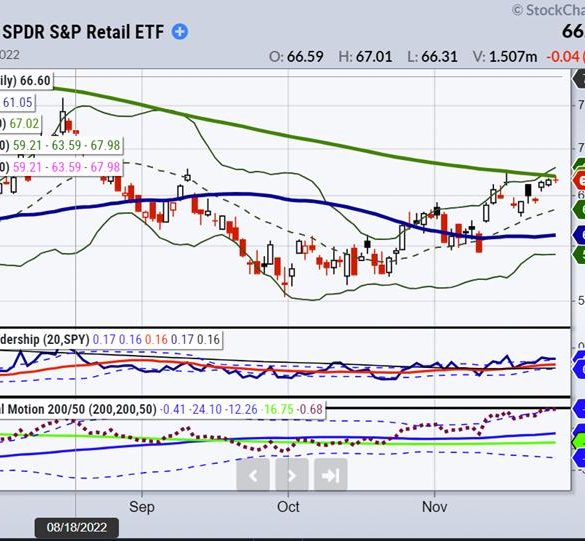
Task: Select the high price value 67.01
Action: (374, 57)
